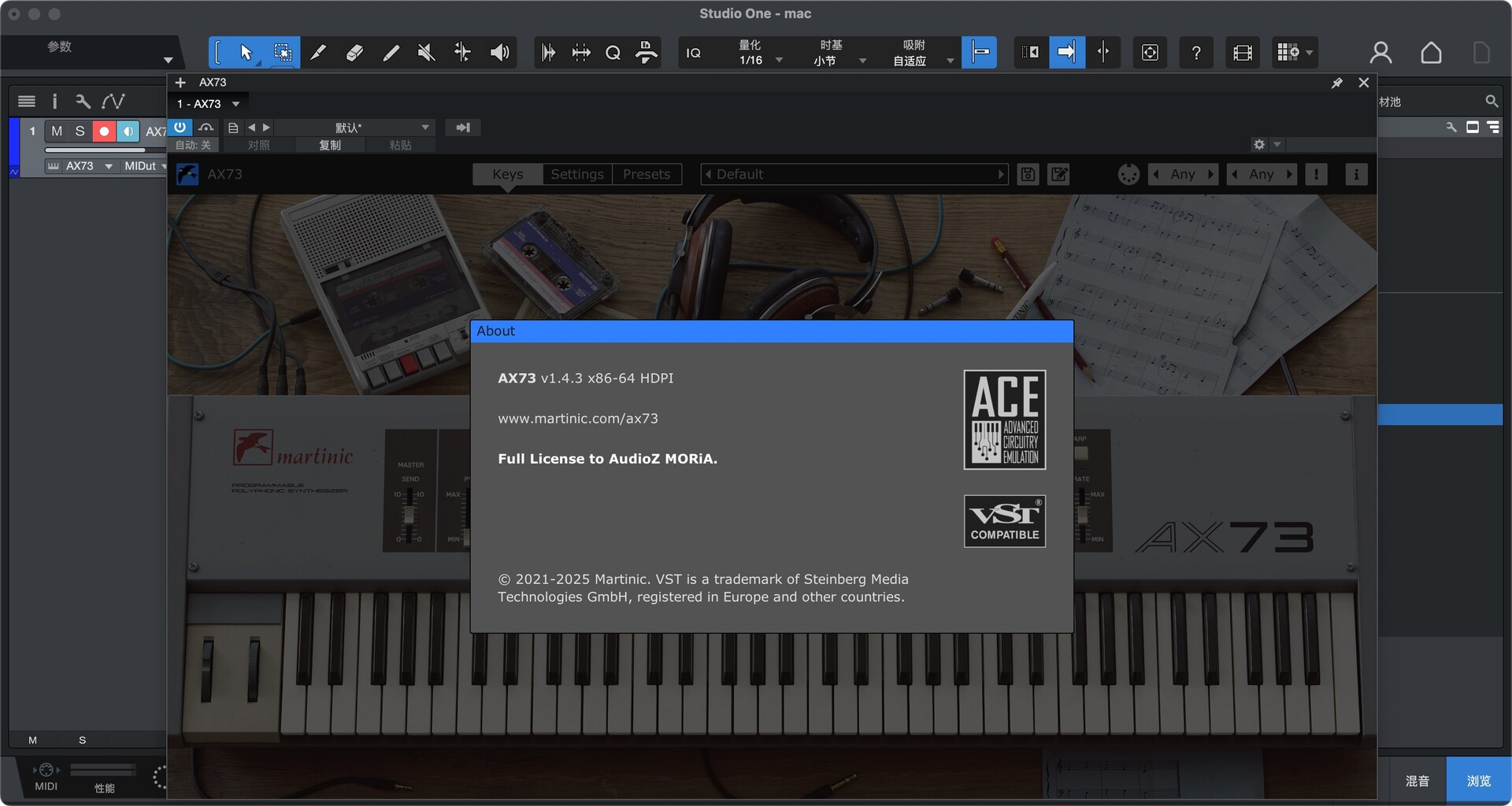Screen dimensions: 1512x806
Task: Click the Default preset name field
Action: click(x=854, y=174)
